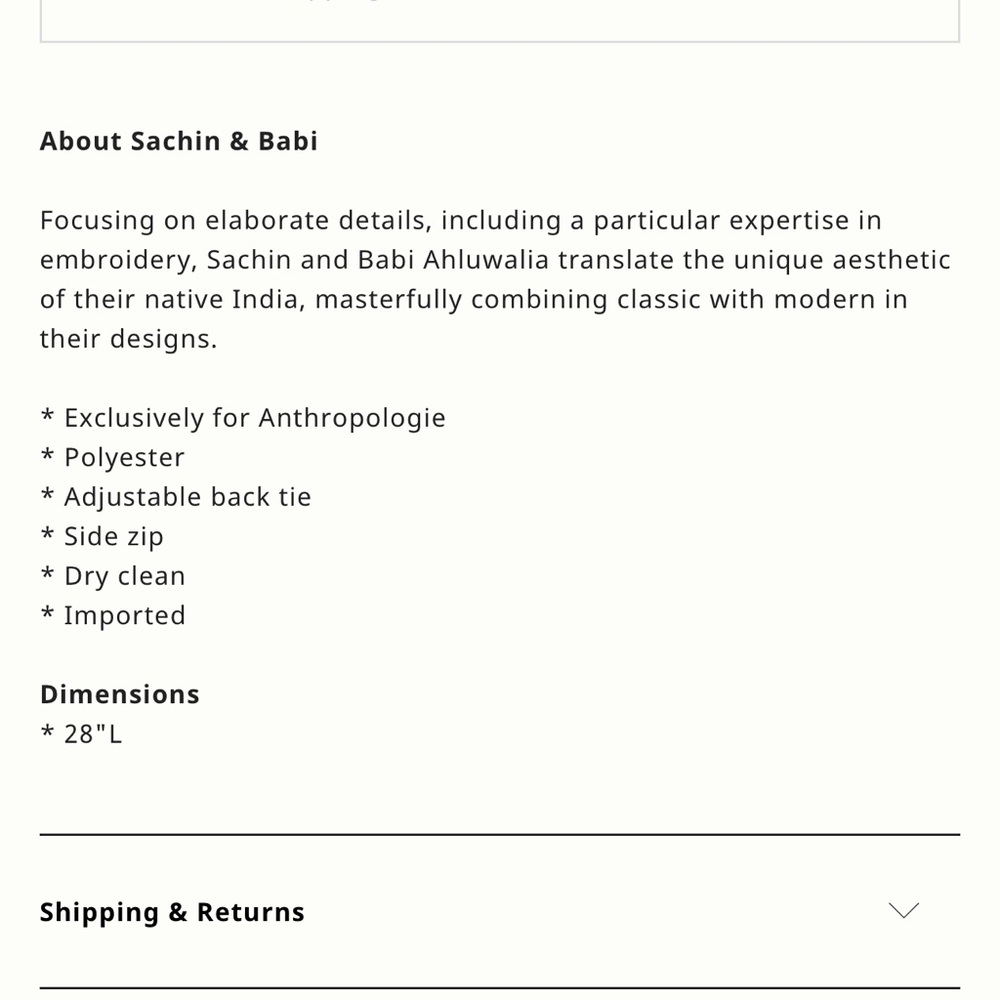The width and height of the screenshot is (1000, 1000).
Task: Click the text 'their designs.'
Action: point(129,339)
